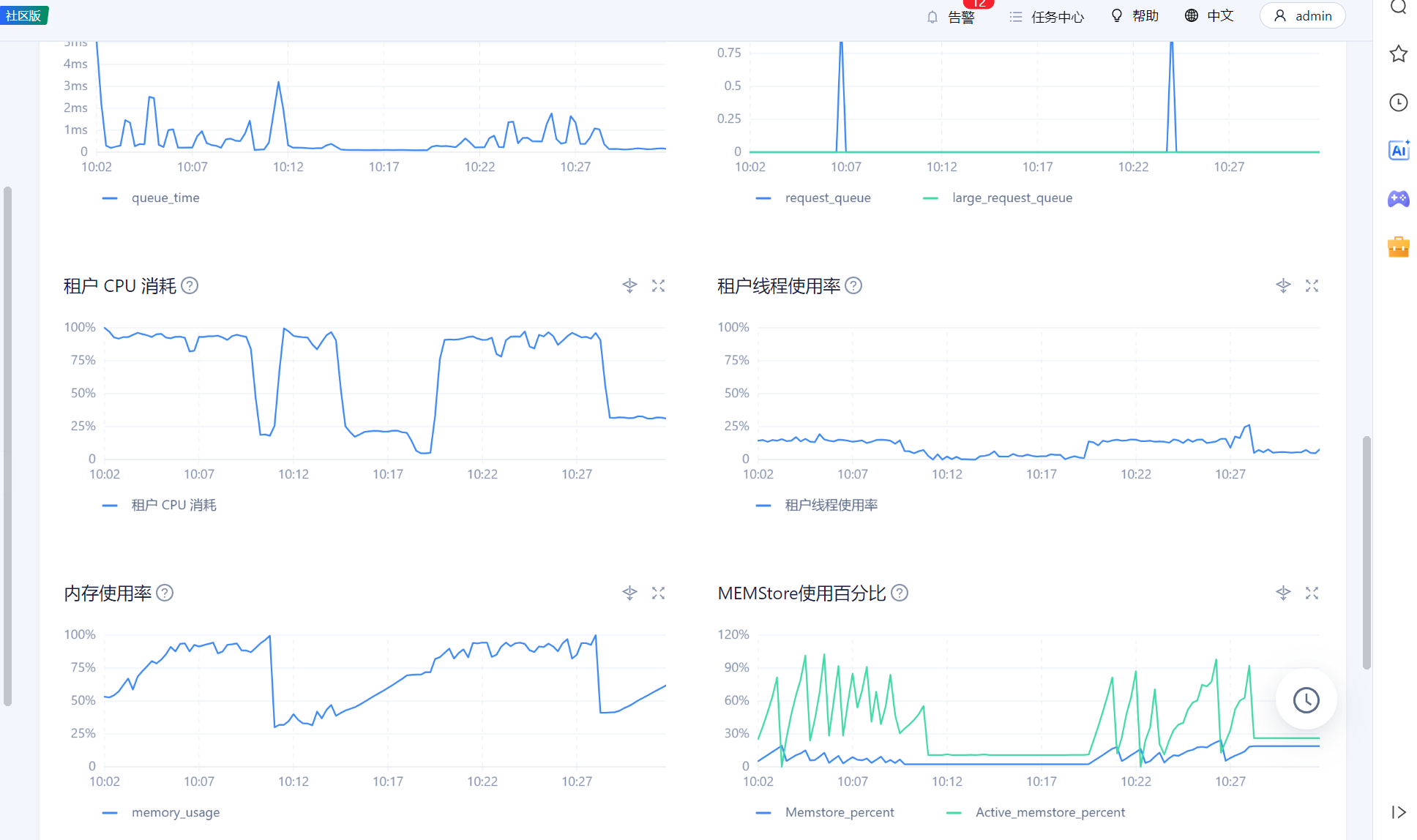Click the pin icon on 租户线程使用率 chart

tap(1283, 286)
